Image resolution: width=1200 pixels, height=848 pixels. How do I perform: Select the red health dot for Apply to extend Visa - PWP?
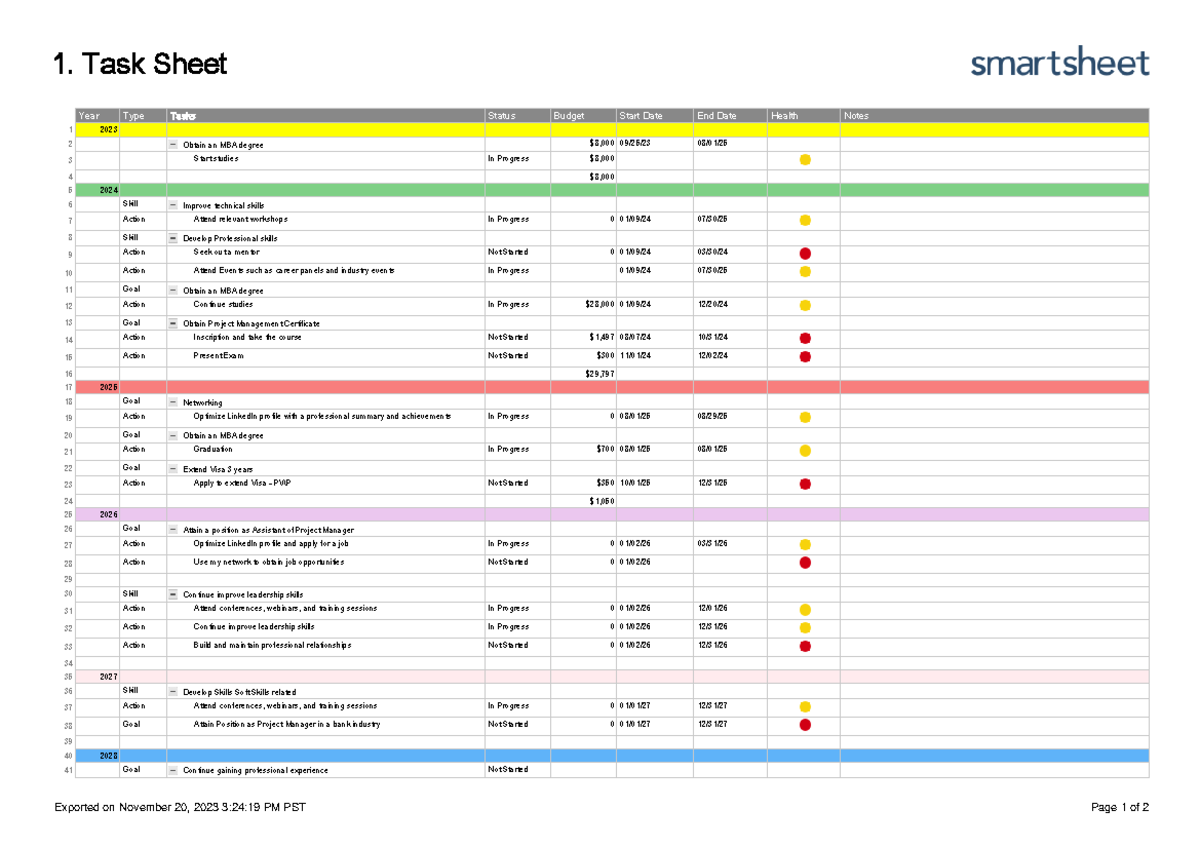coord(805,483)
